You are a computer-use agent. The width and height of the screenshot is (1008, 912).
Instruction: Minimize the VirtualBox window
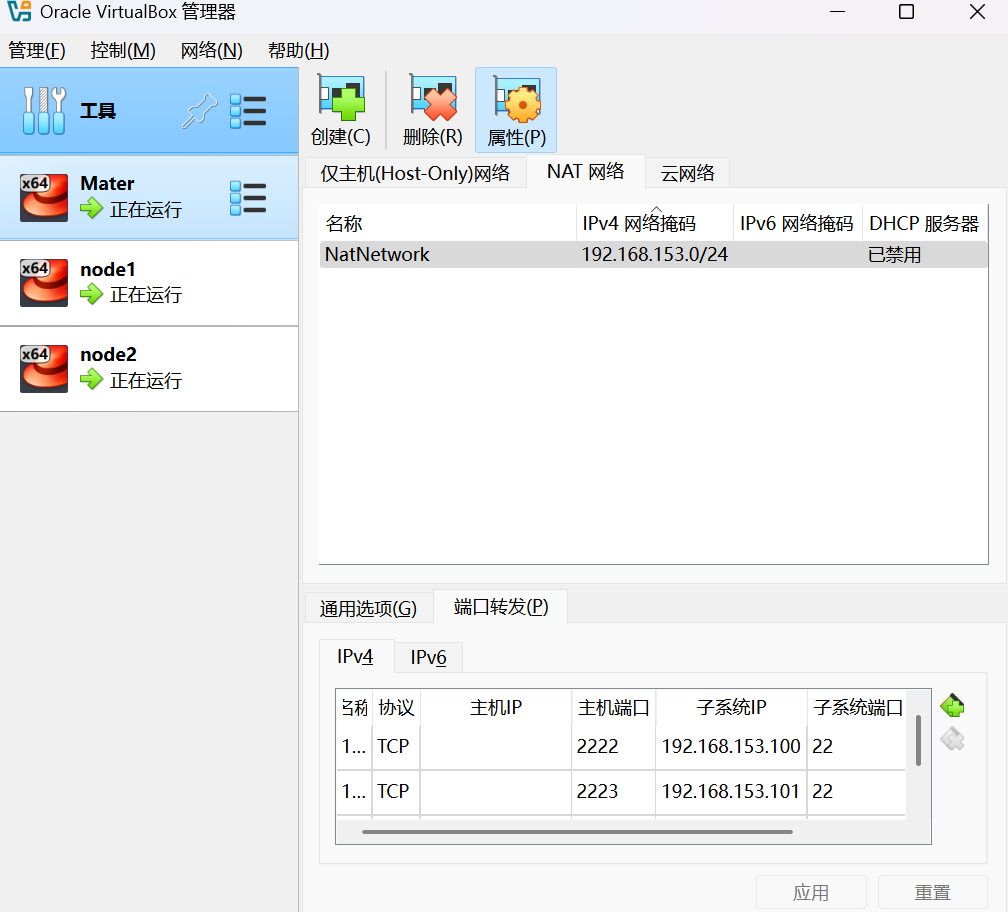coord(837,12)
